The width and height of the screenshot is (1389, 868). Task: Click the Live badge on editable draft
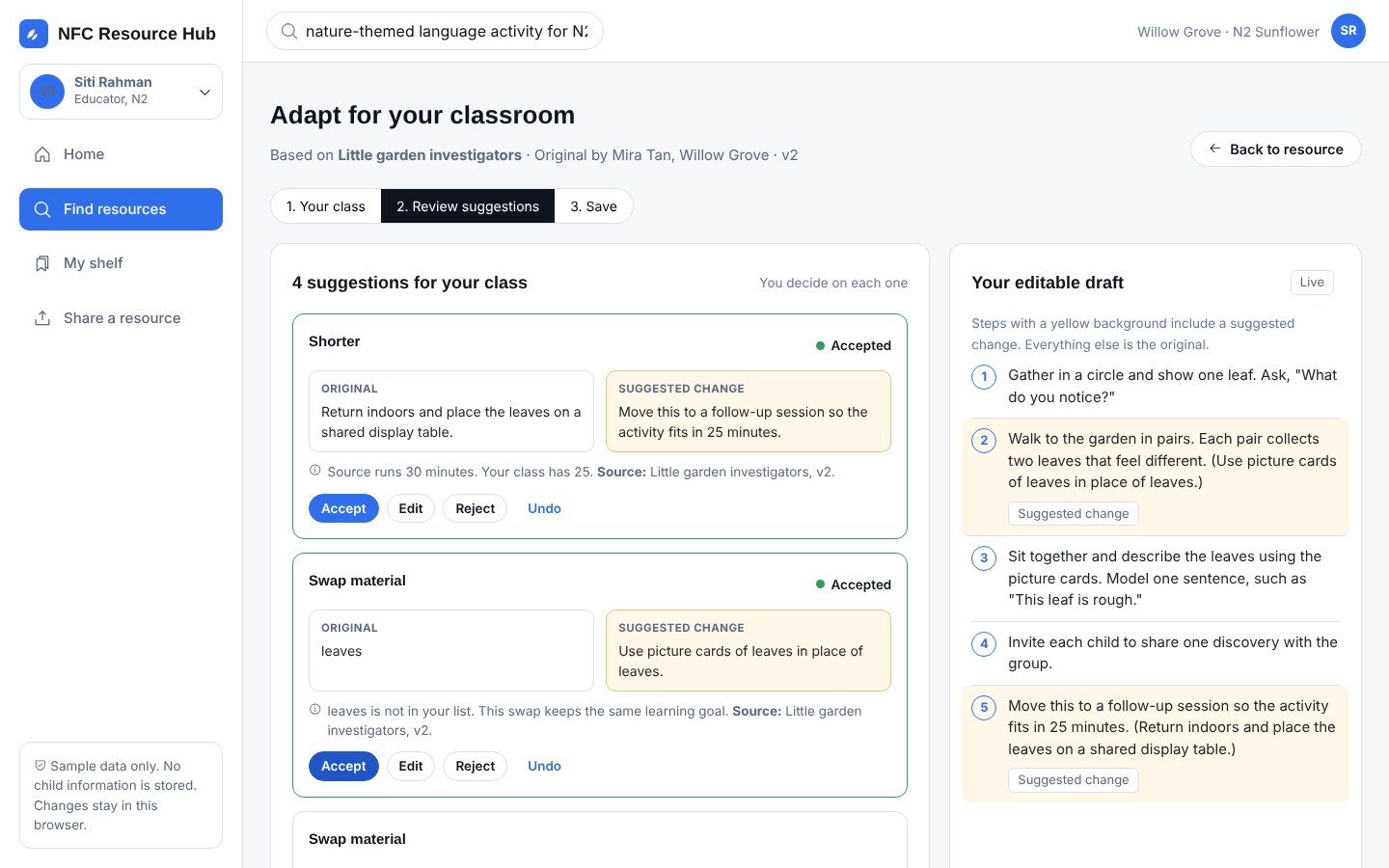click(1312, 283)
